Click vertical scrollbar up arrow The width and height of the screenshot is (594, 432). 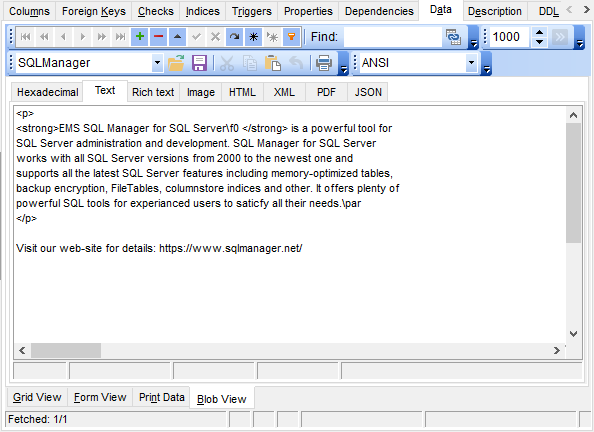click(x=574, y=115)
